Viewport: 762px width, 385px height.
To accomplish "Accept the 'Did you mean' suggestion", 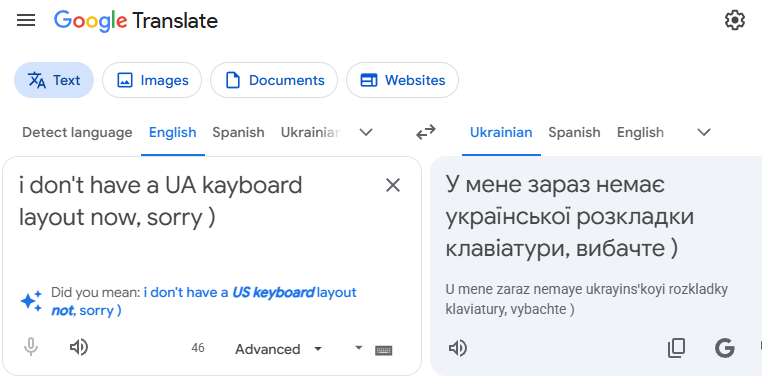I will [x=204, y=301].
